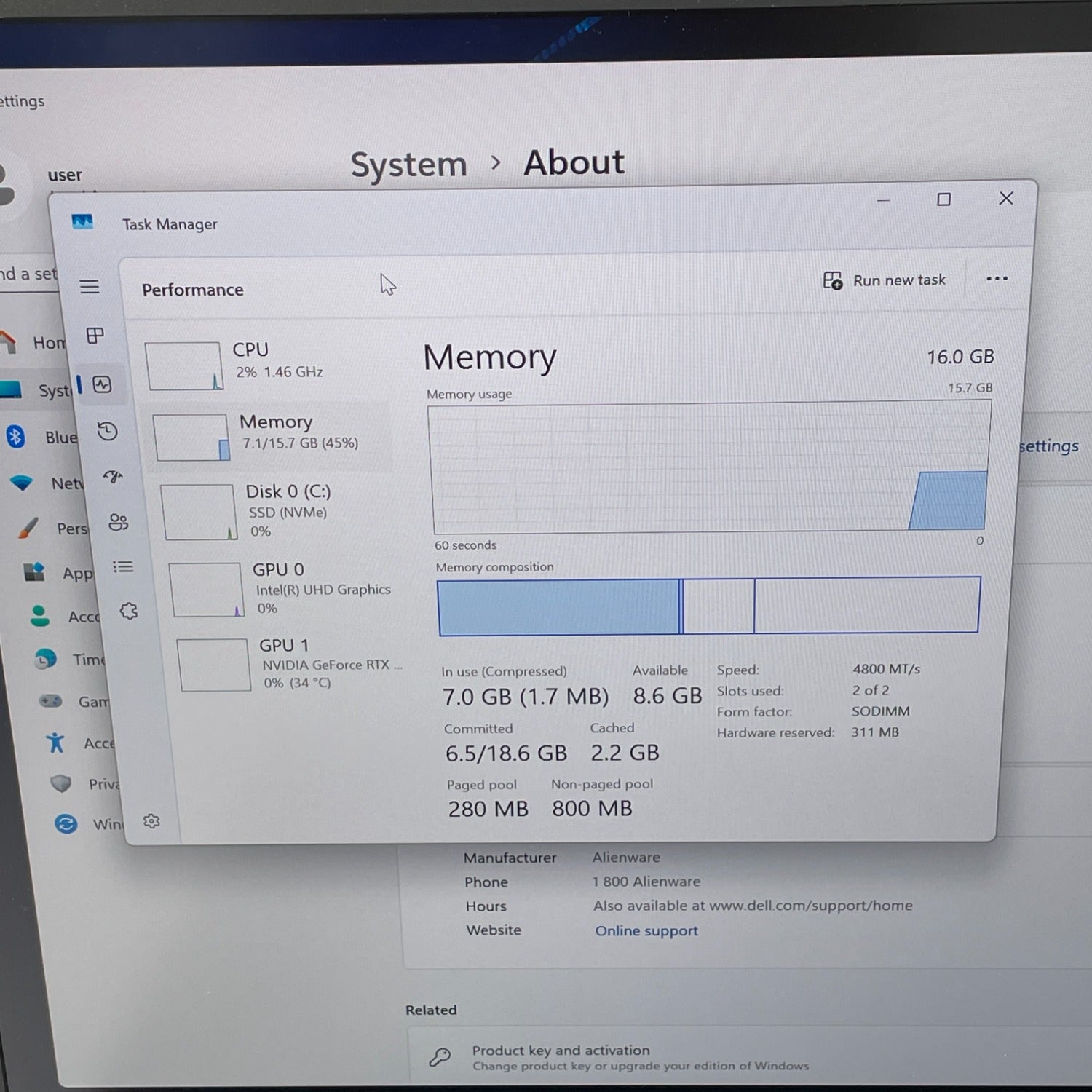Select GPU 1 NVIDIA GeForce RTX

click(291, 664)
